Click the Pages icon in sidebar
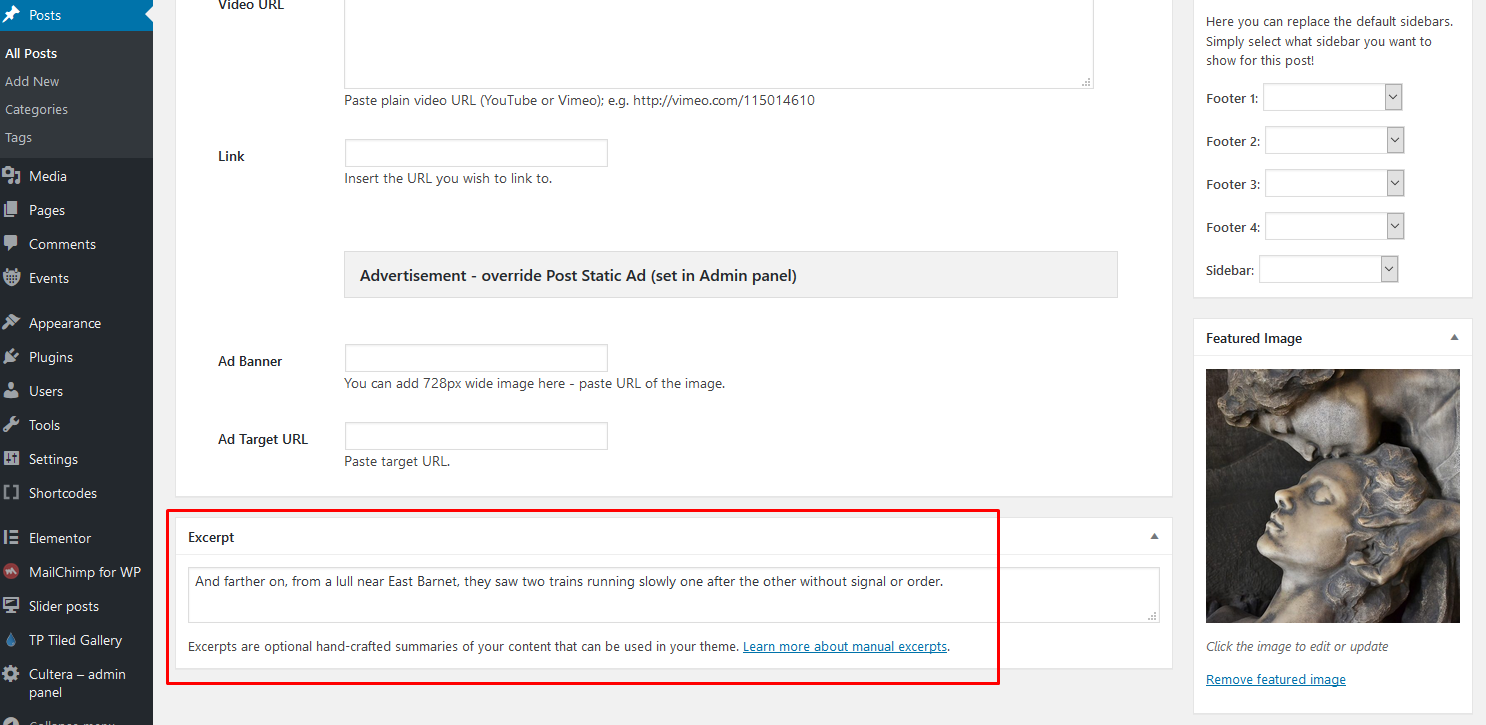The width and height of the screenshot is (1486, 725). point(12,210)
